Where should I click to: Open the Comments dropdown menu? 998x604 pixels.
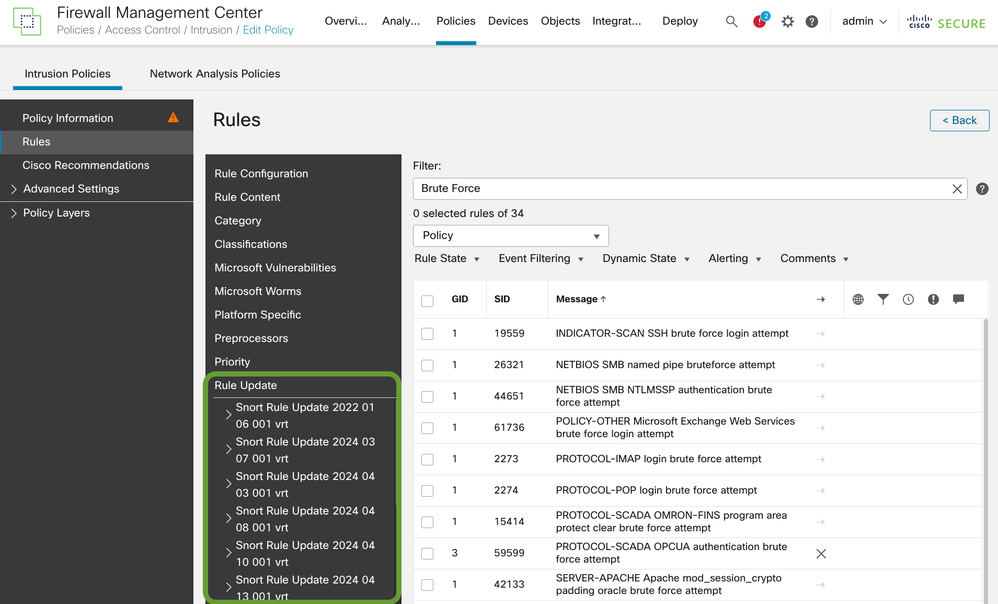pyautogui.click(x=815, y=258)
